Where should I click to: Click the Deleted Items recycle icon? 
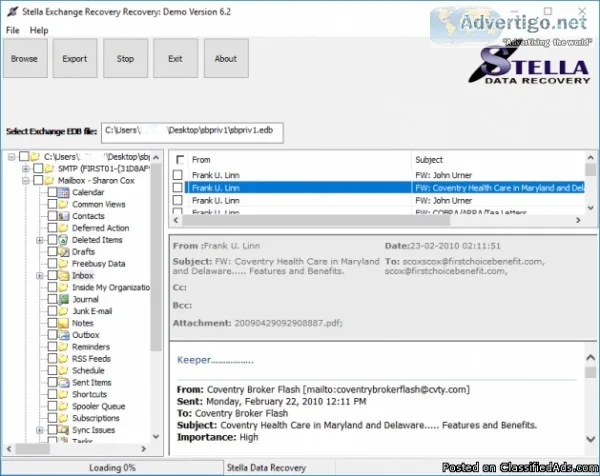[64, 240]
